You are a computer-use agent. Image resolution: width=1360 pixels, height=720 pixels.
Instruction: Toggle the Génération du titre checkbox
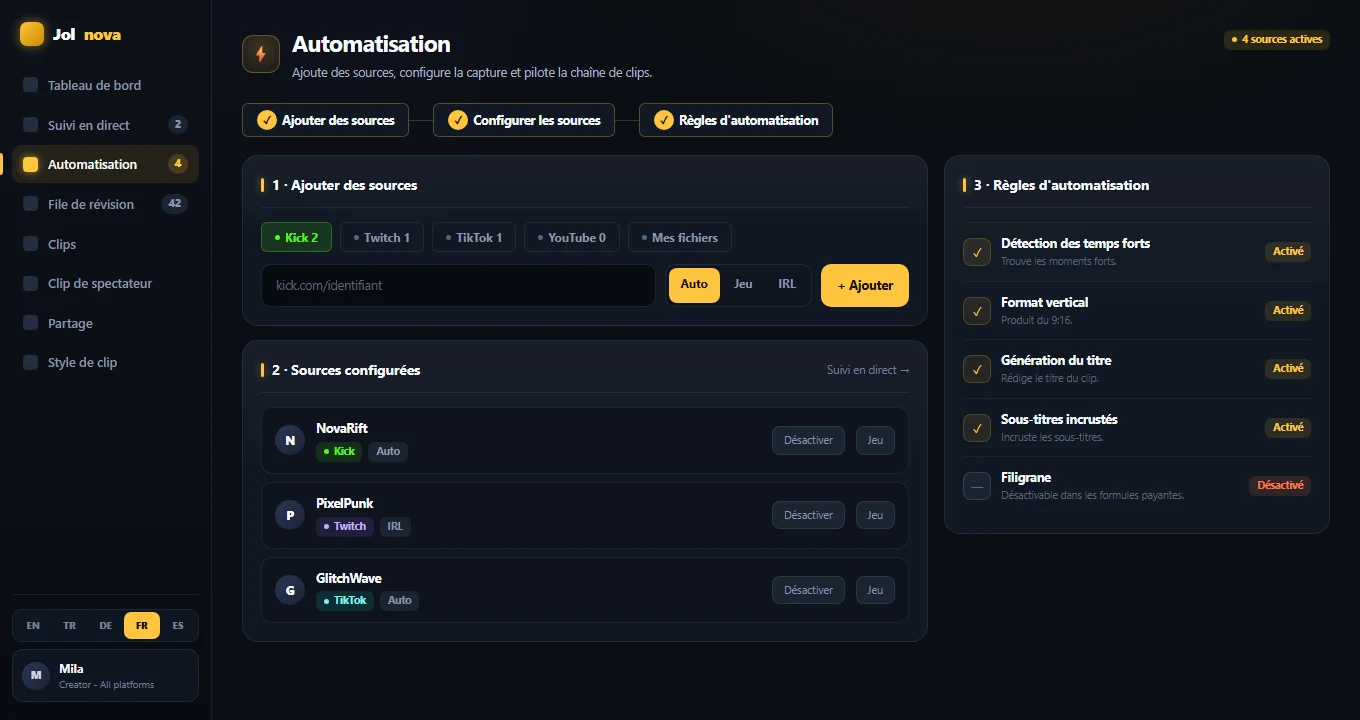pos(977,369)
